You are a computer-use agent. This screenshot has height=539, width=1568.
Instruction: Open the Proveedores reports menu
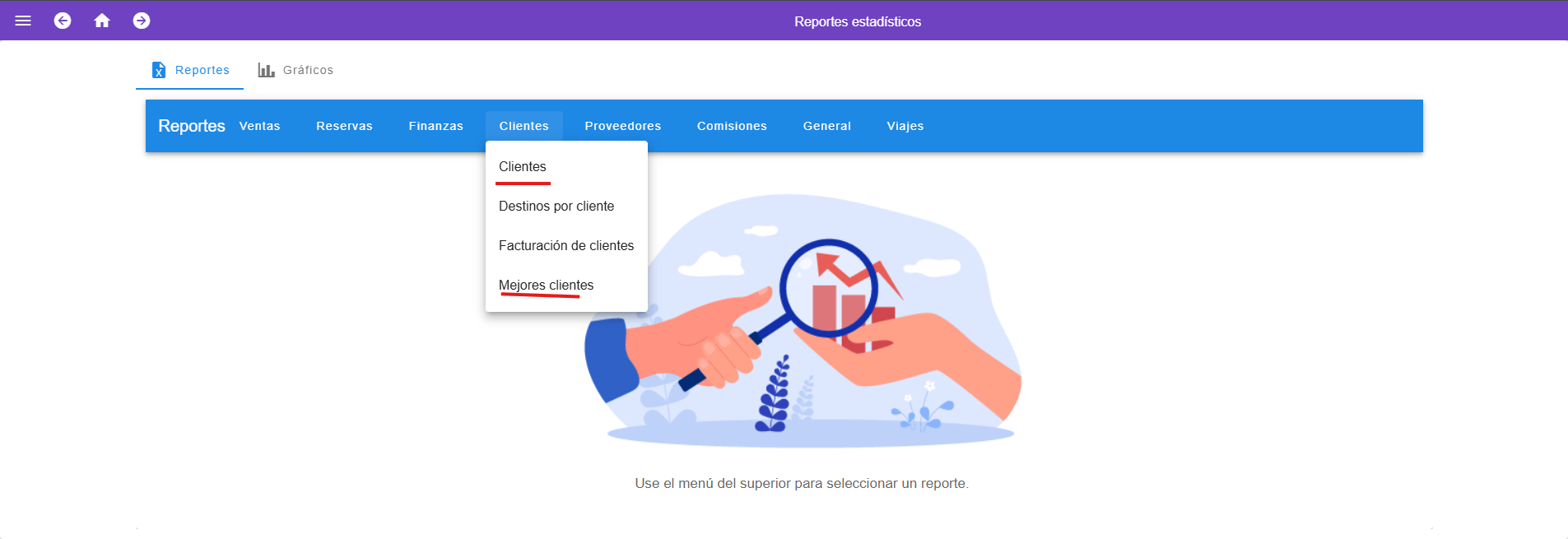(622, 126)
